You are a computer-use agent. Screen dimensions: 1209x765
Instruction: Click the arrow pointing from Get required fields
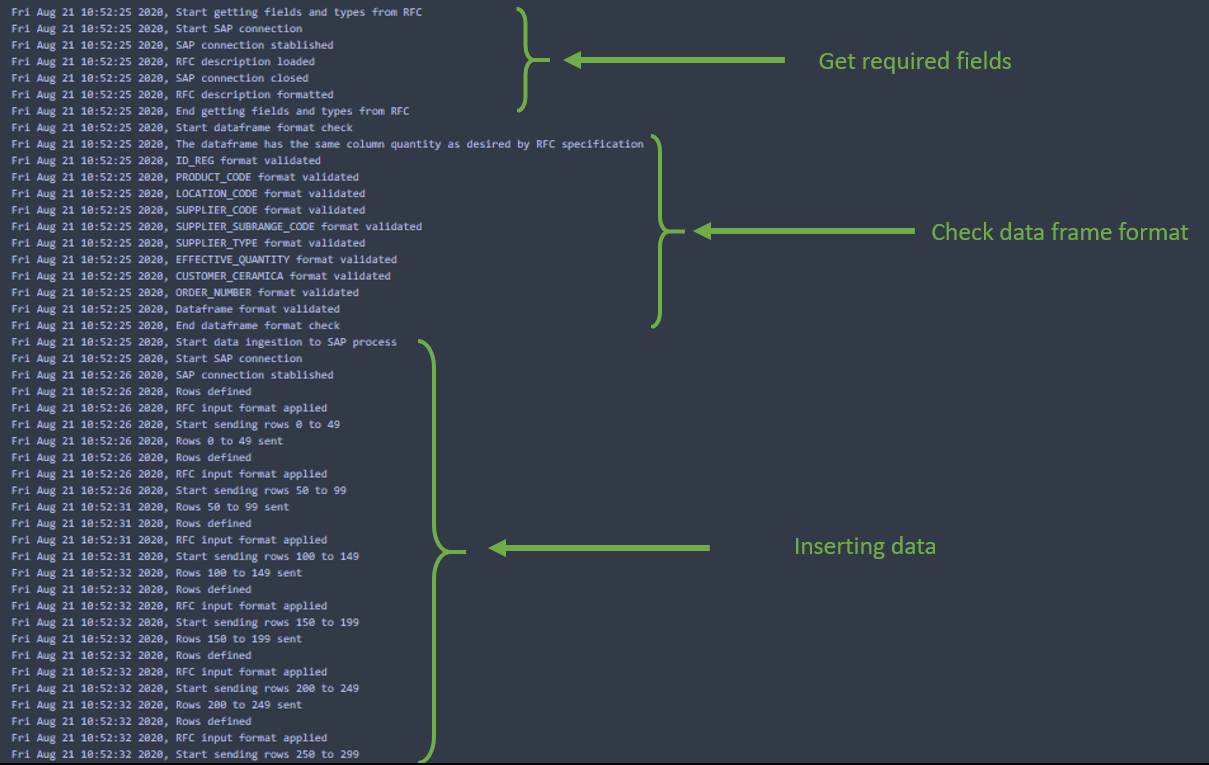tap(673, 61)
